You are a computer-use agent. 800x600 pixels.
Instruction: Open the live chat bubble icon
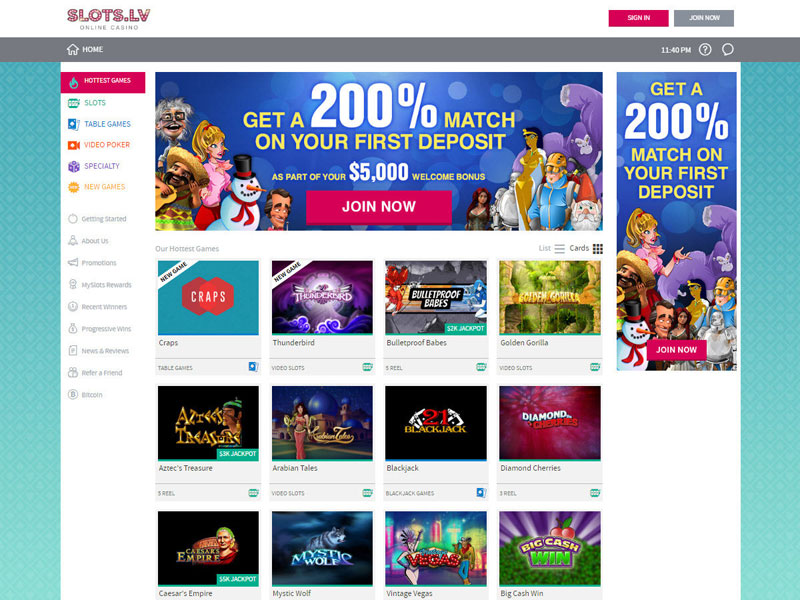tap(728, 49)
